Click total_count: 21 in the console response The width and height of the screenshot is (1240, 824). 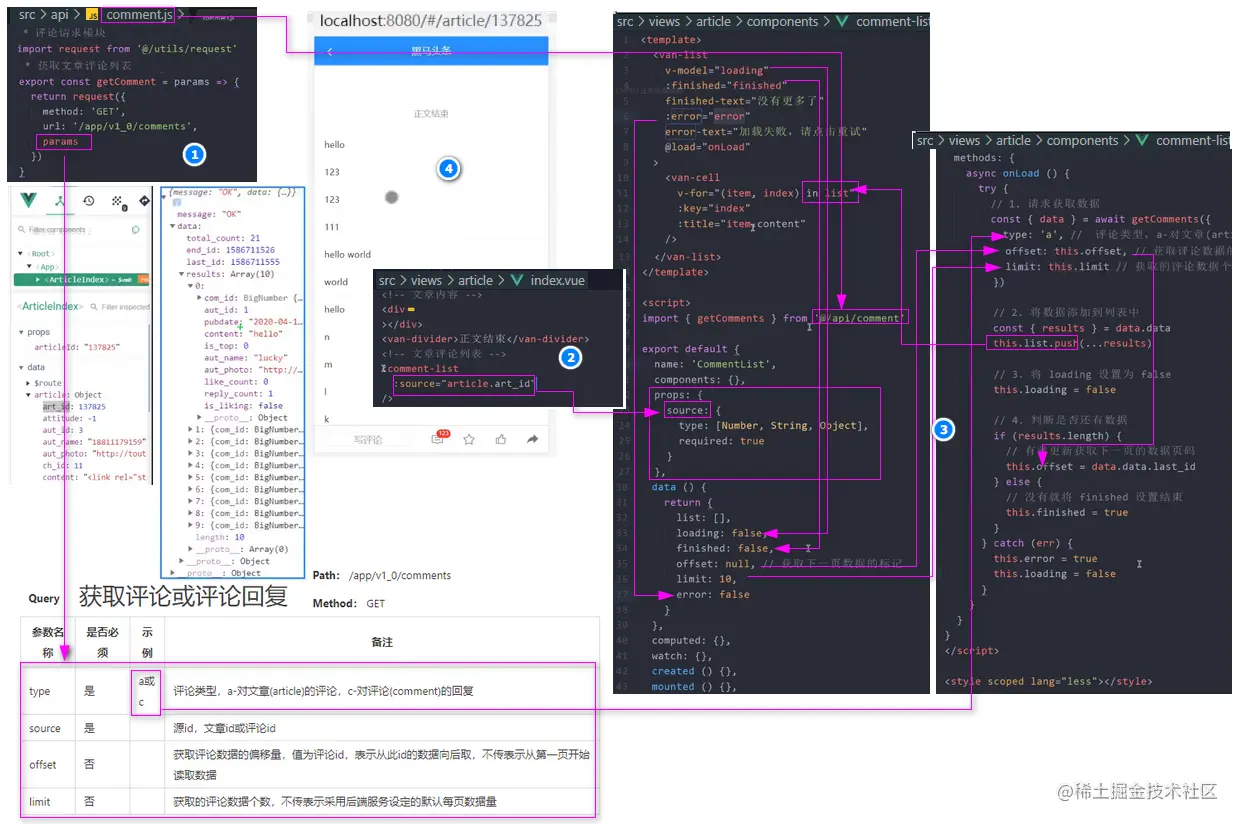[x=222, y=238]
